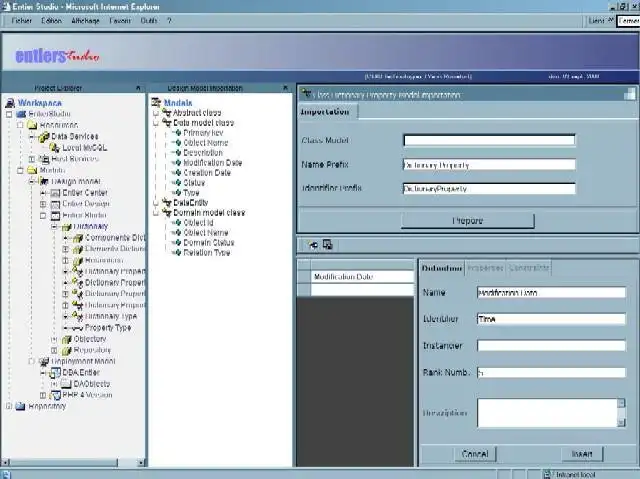Click Description box scroll-down arrow

pyautogui.click(x=621, y=423)
